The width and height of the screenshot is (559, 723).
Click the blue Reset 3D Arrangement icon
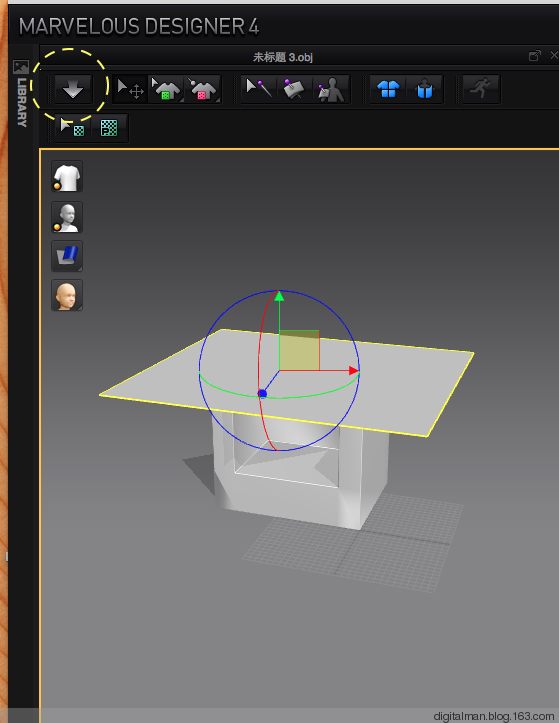tap(425, 89)
